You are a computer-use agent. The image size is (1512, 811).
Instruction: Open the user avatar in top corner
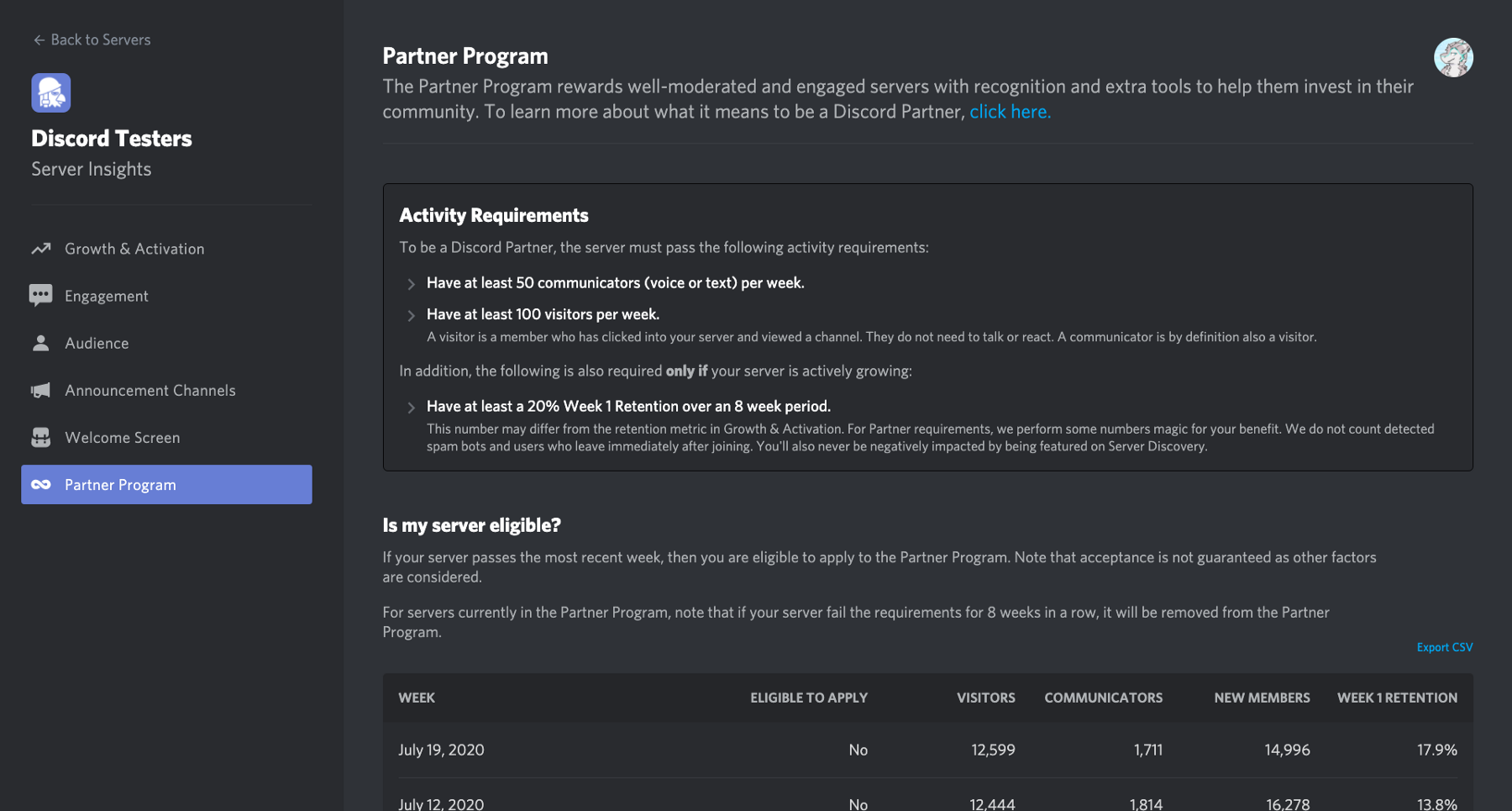point(1453,58)
